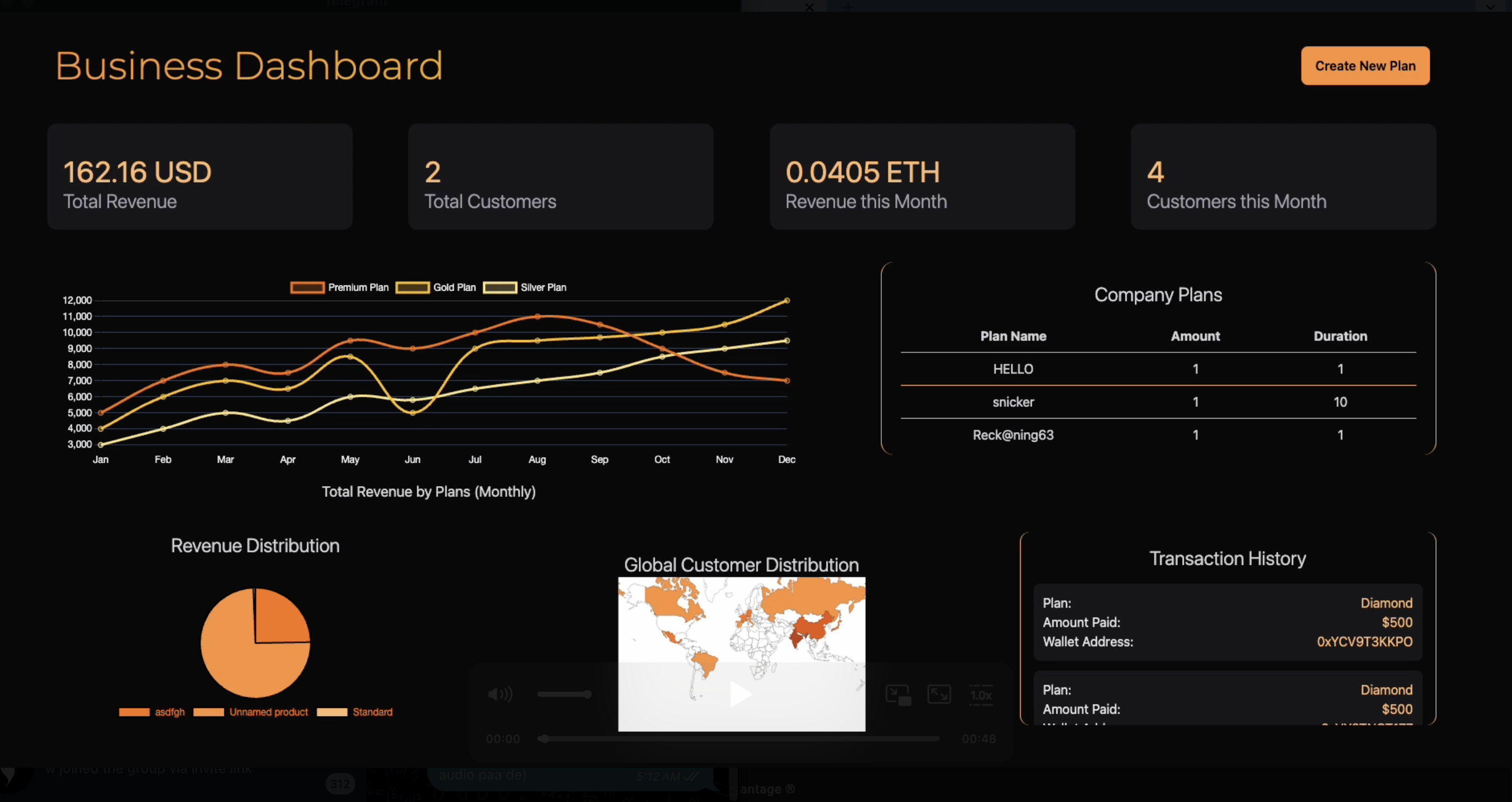
Task: Click the video progress bar scrubber
Action: click(x=544, y=739)
